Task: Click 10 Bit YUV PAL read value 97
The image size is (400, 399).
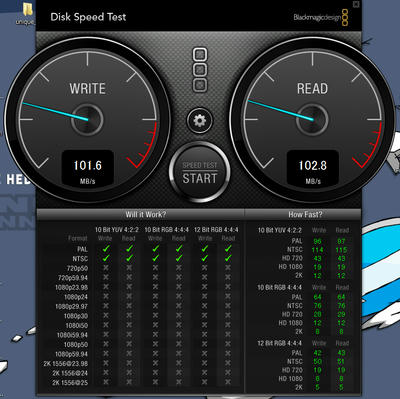Action: pyautogui.click(x=341, y=241)
